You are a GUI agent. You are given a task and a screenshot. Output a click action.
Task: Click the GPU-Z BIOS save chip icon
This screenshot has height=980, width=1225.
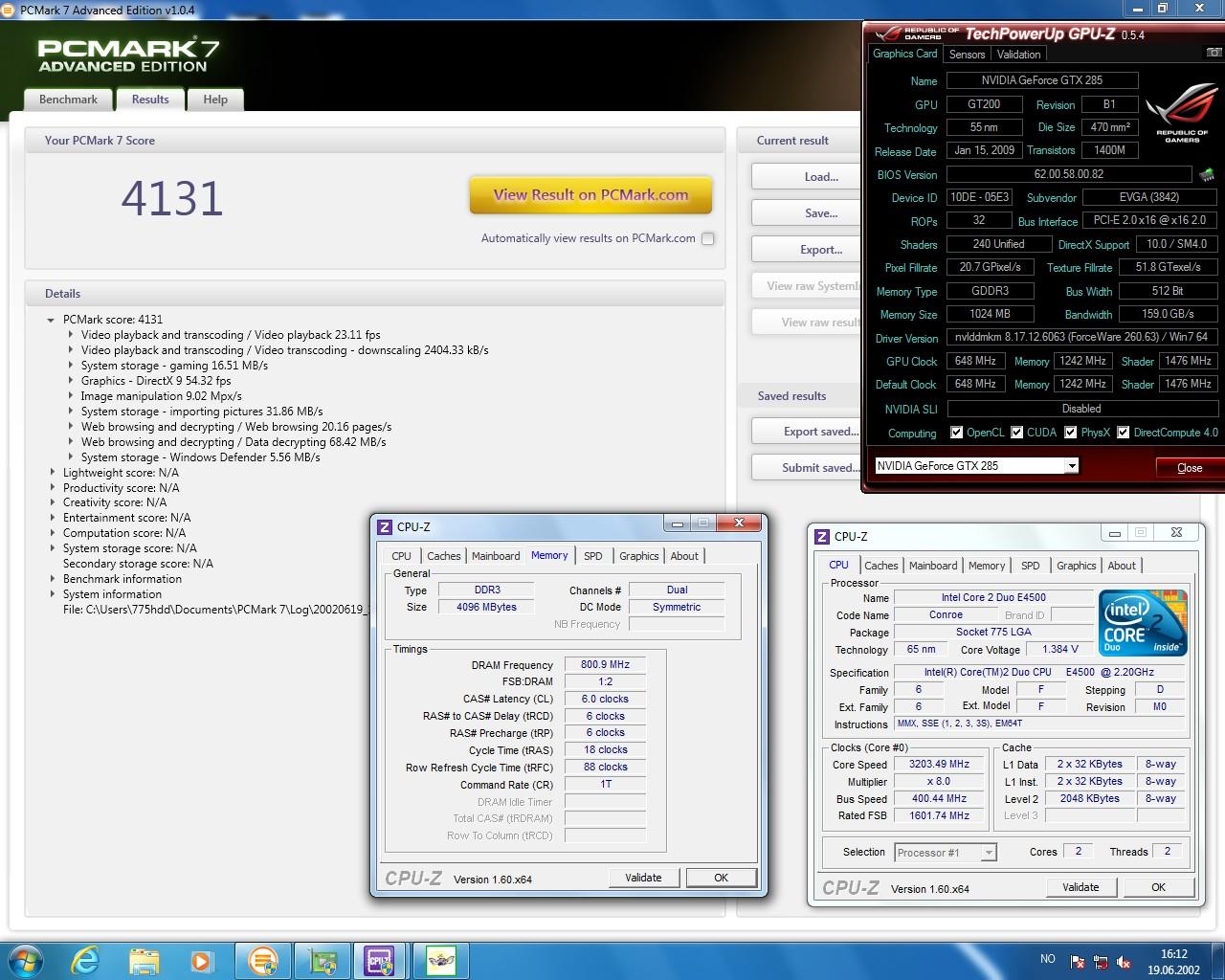pos(1207,174)
